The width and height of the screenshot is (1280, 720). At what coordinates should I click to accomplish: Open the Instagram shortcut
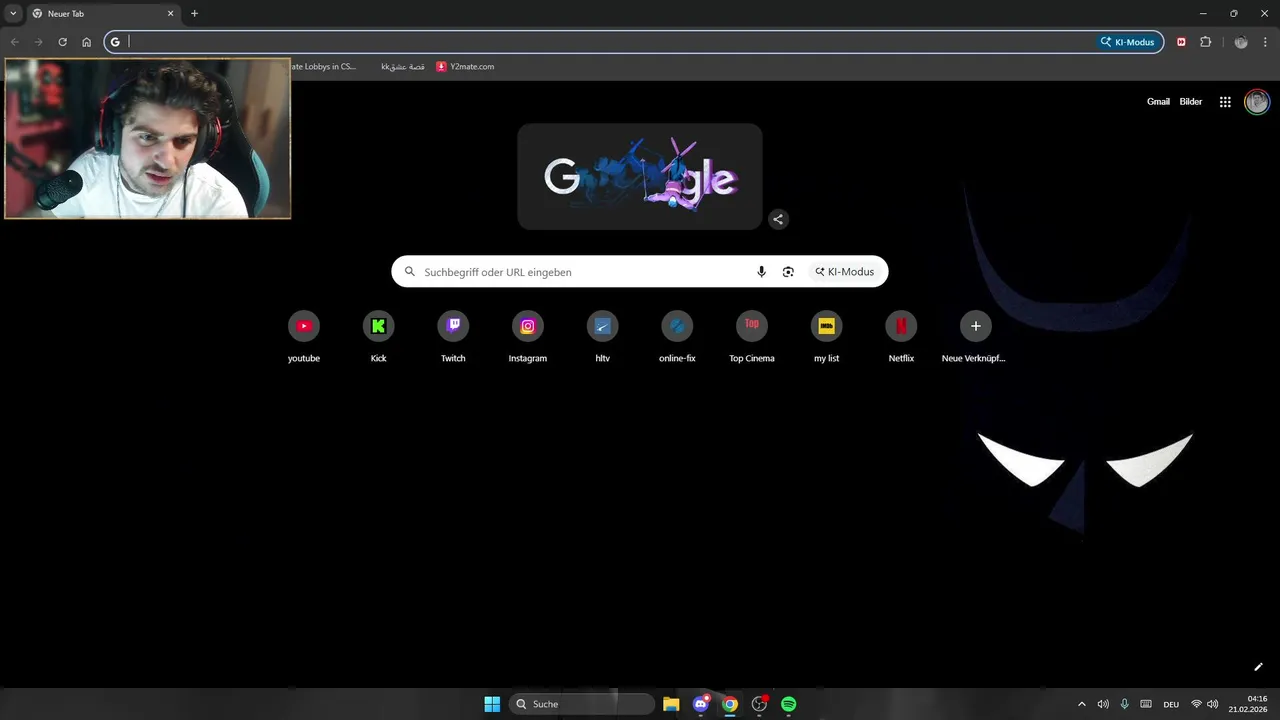click(x=528, y=337)
